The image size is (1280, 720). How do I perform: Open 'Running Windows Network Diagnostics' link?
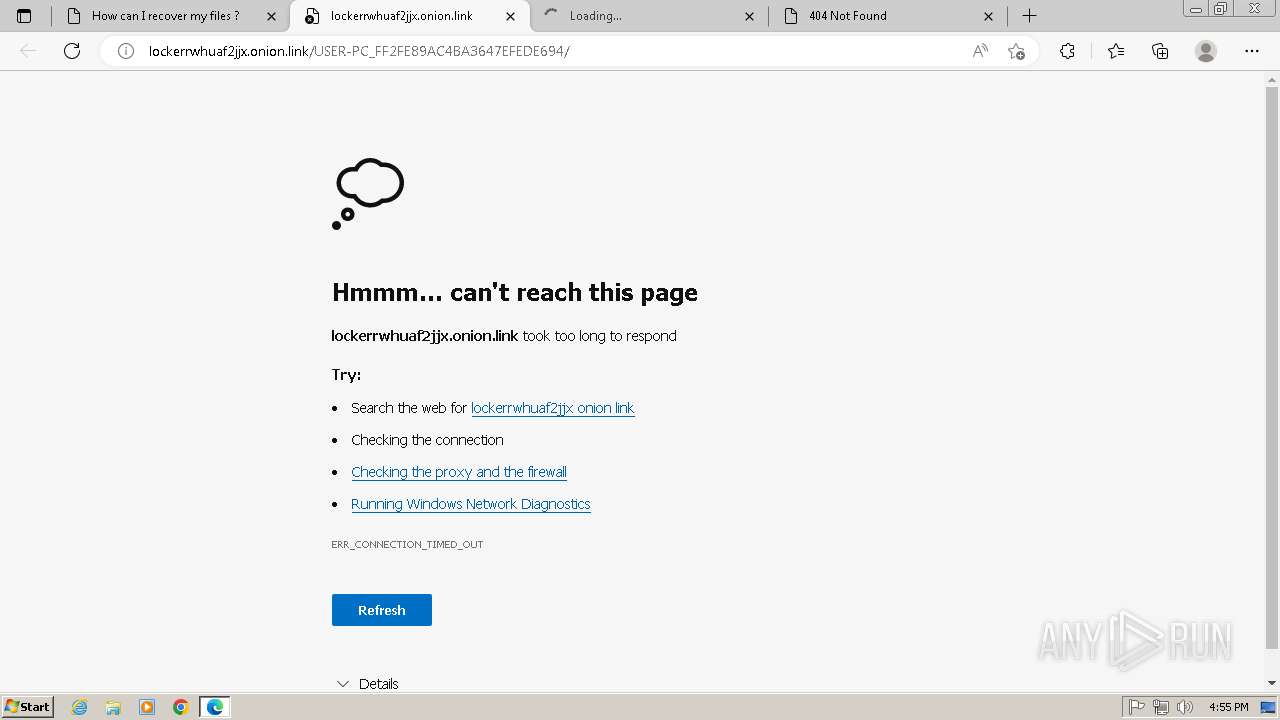471,504
